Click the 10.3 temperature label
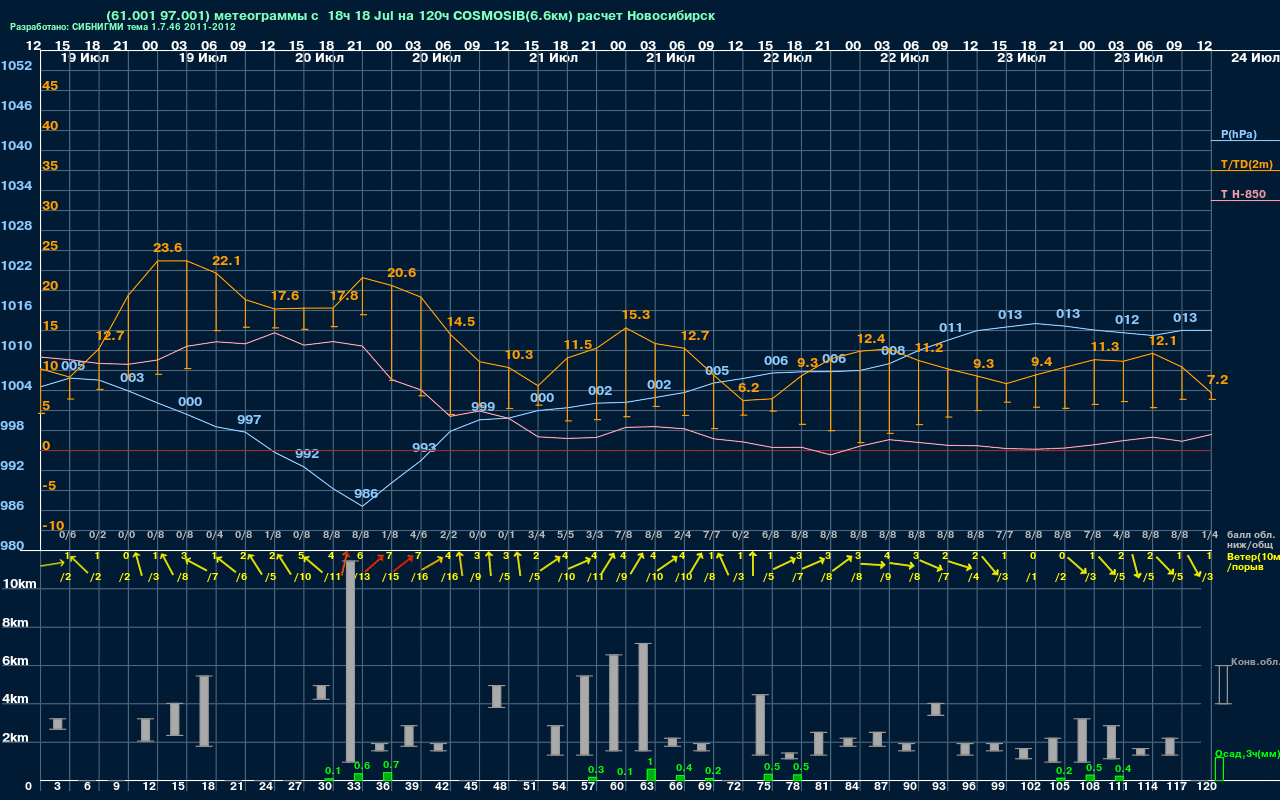 pos(519,354)
